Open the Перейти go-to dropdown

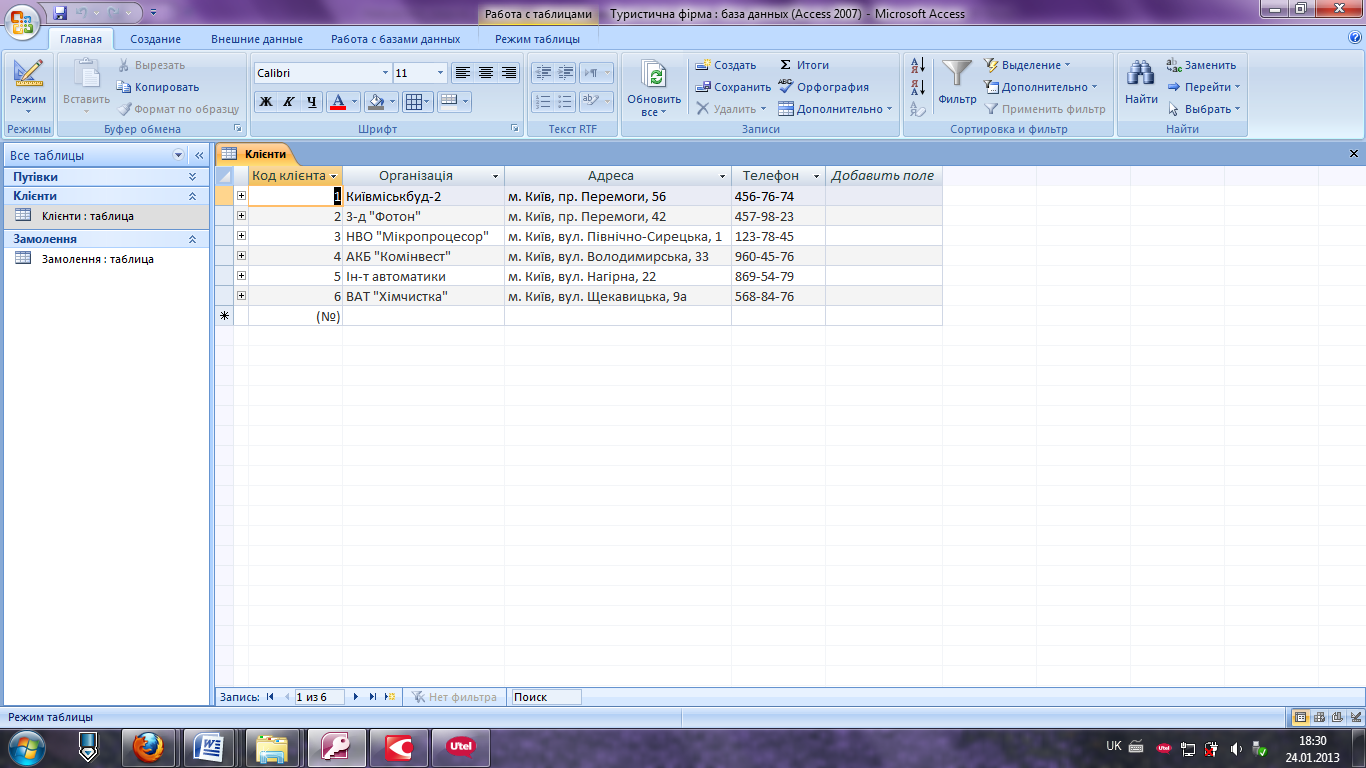[x=1204, y=87]
